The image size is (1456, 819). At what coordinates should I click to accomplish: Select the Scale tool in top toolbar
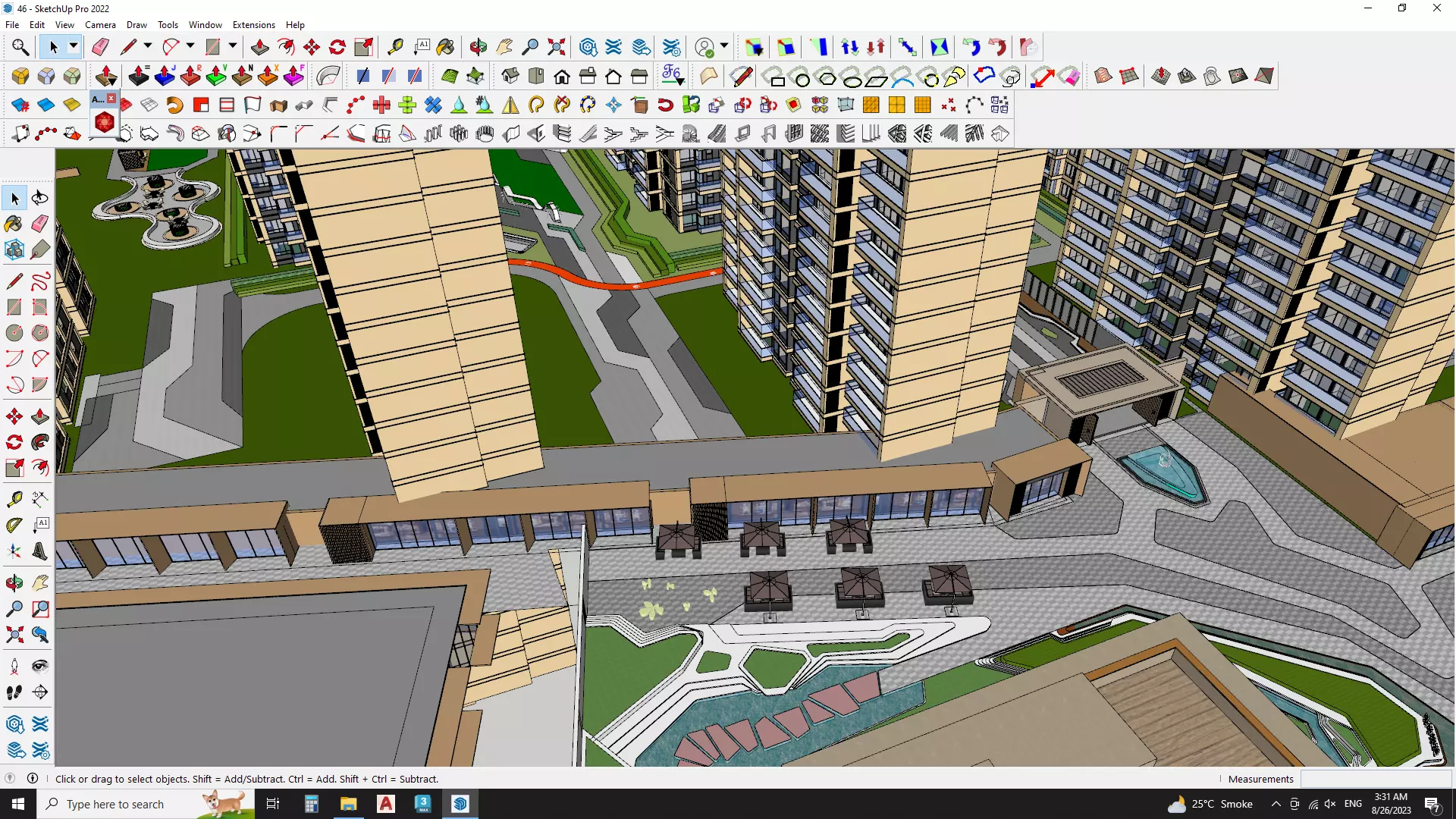click(x=364, y=47)
